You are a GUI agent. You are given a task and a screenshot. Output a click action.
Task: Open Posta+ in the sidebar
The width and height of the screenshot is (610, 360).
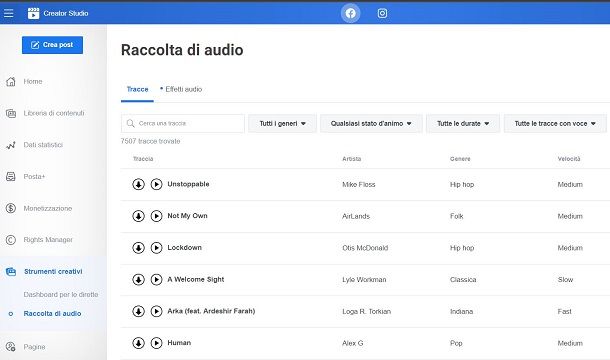pos(34,177)
